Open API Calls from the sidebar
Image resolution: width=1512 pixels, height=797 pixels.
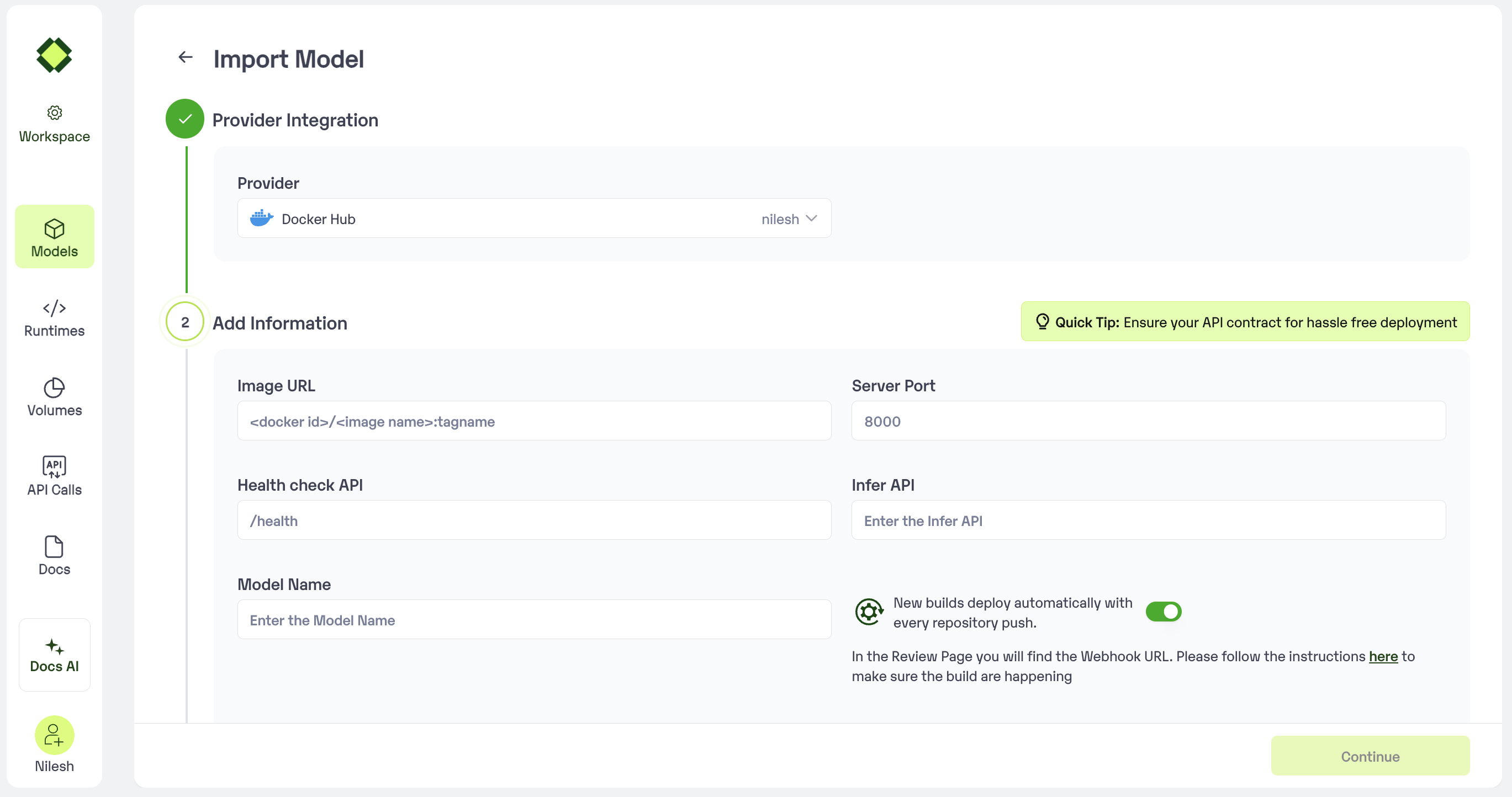coord(54,477)
